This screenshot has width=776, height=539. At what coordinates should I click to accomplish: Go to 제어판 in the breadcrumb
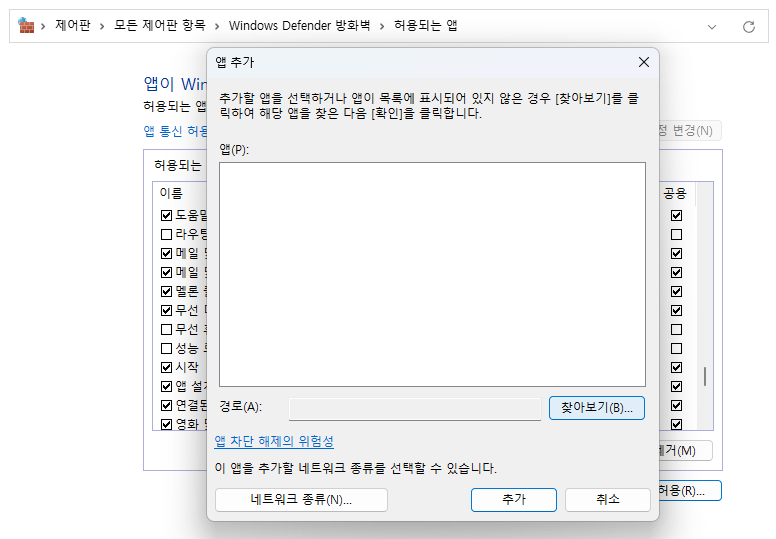click(x=73, y=25)
